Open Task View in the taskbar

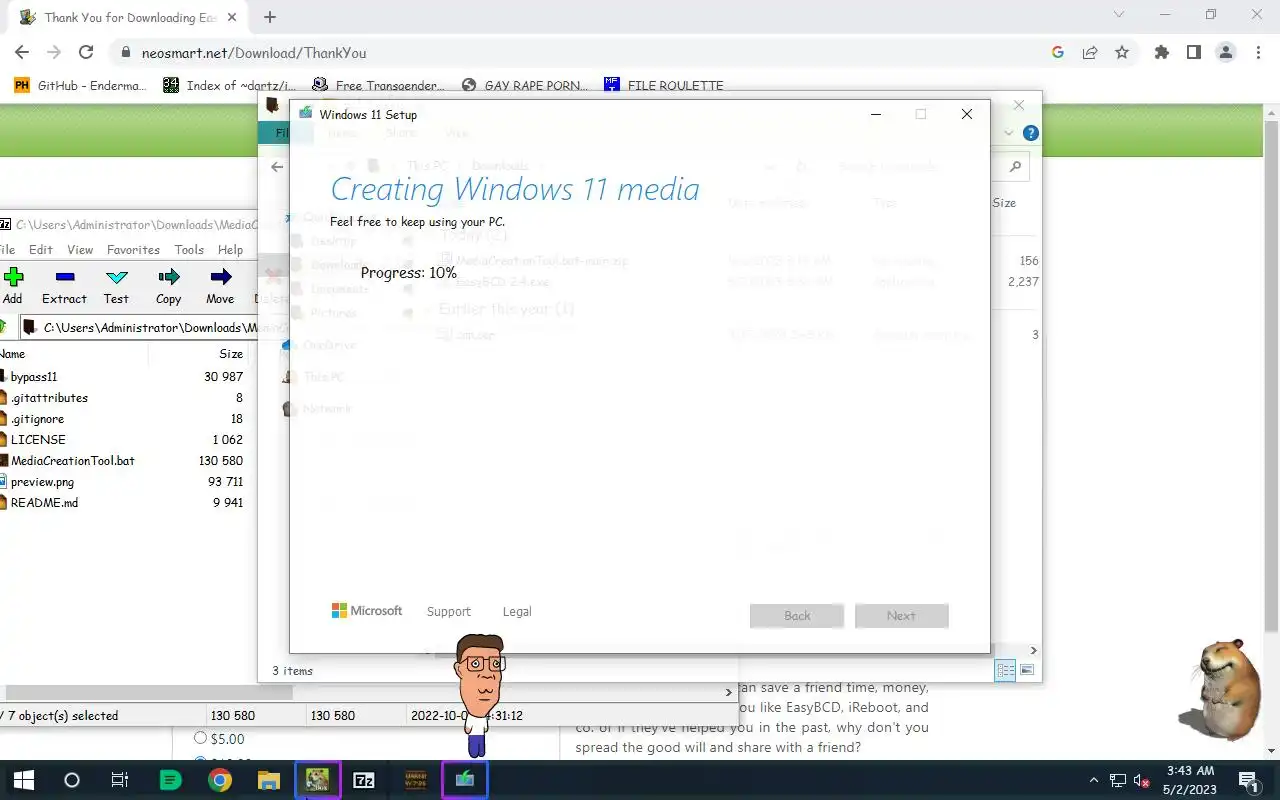tap(120, 780)
